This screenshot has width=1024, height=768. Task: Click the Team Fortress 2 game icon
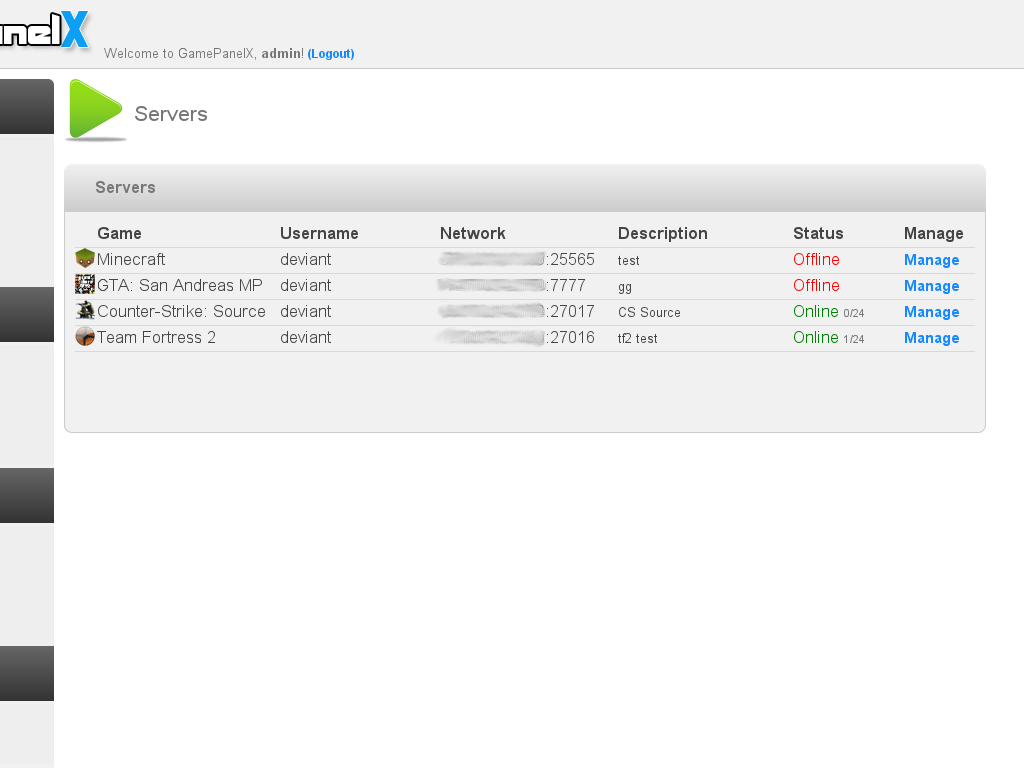(x=85, y=337)
